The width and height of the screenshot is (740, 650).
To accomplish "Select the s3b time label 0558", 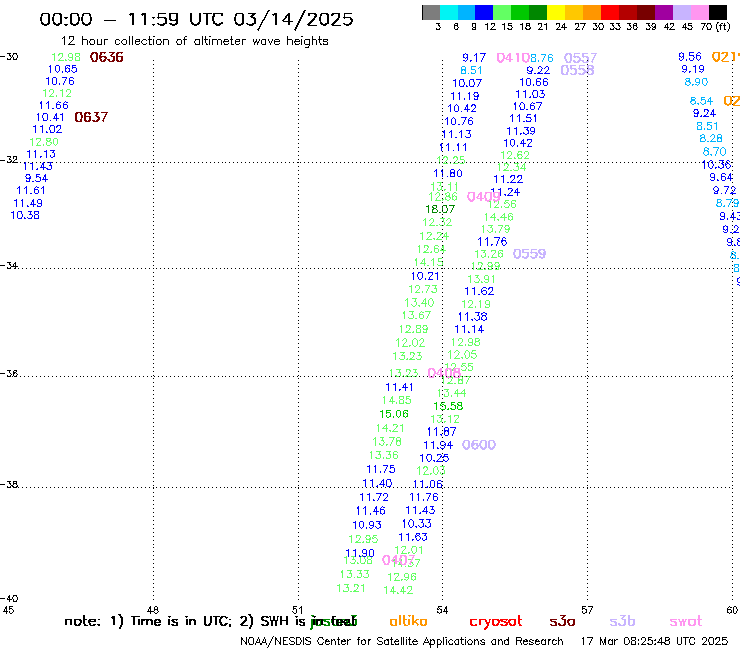I will (x=577, y=70).
